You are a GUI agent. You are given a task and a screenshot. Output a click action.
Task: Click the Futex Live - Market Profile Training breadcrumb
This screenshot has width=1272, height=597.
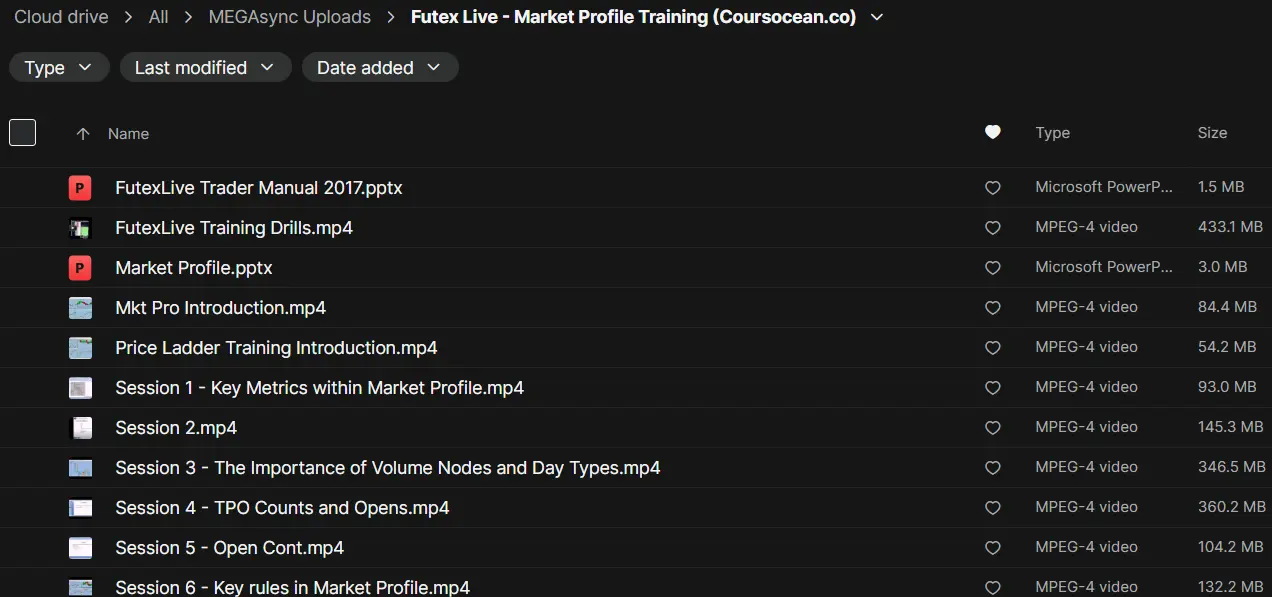[x=633, y=17]
